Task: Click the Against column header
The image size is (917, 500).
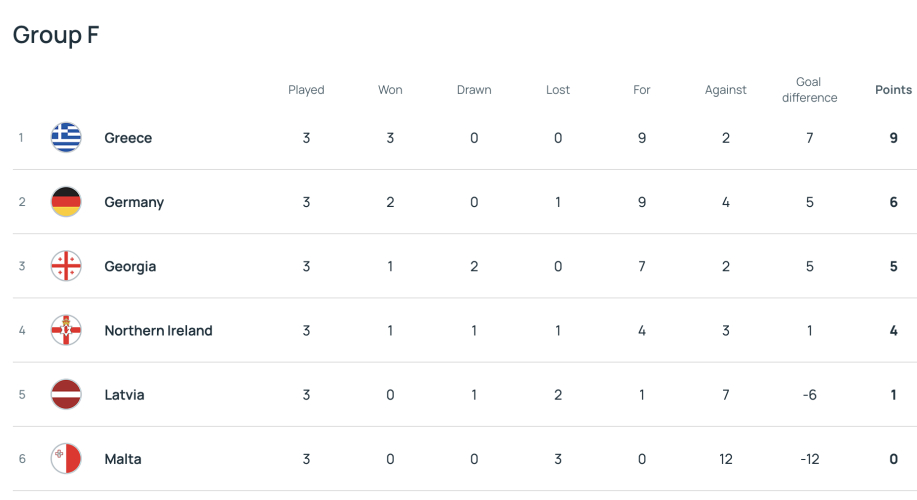Action: tap(726, 90)
